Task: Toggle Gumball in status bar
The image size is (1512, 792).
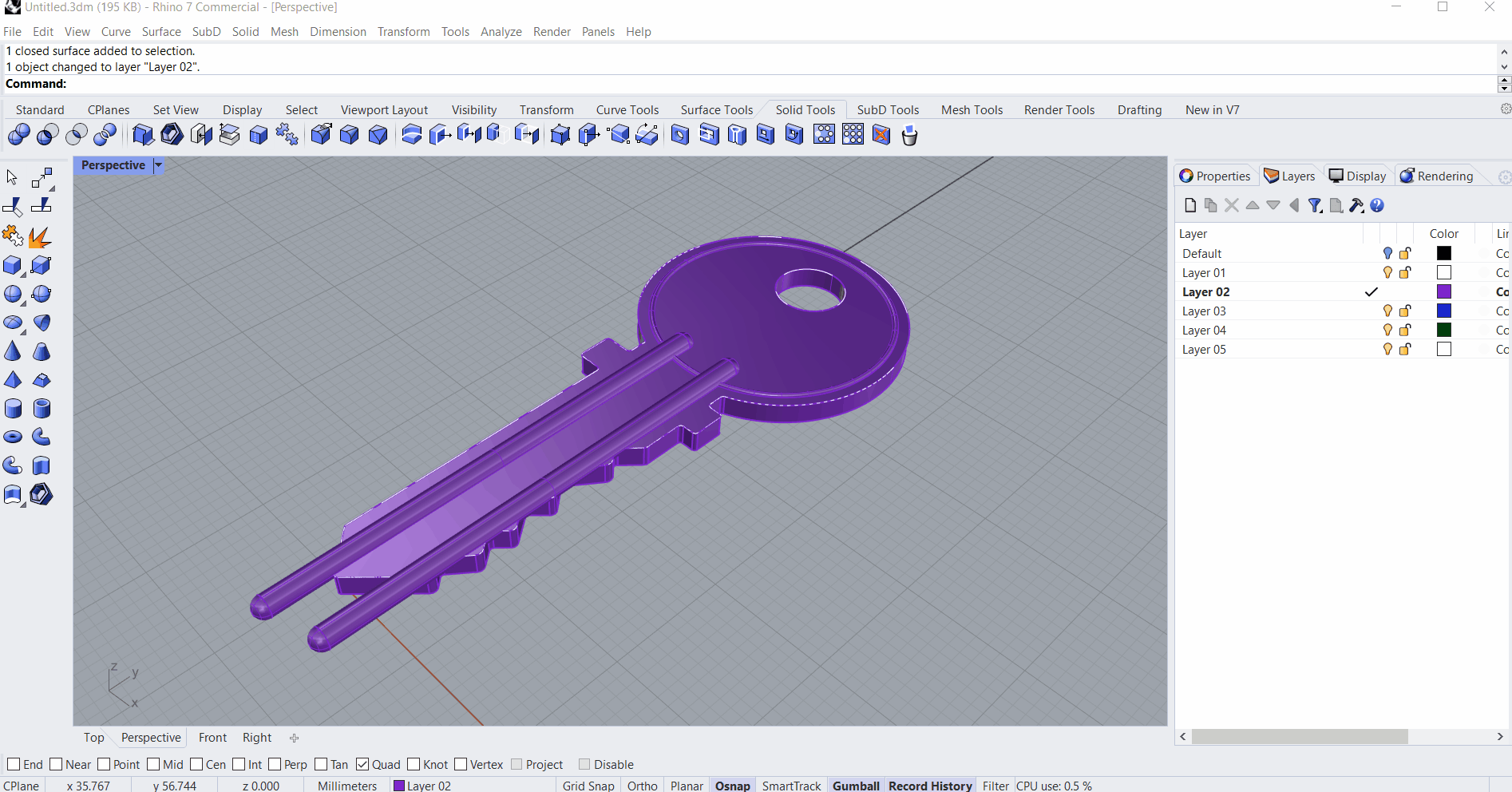Action: pyautogui.click(x=856, y=786)
